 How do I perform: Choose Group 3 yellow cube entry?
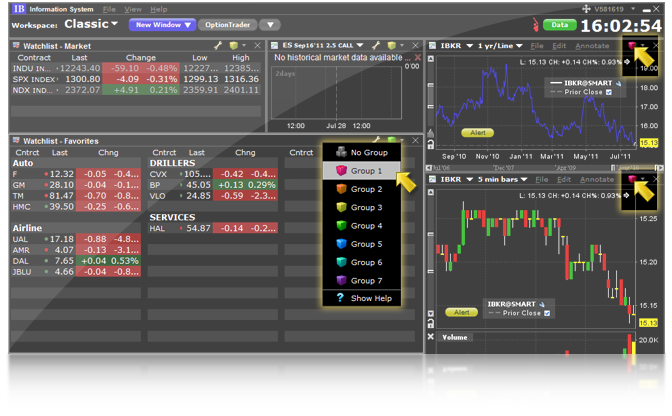pyautogui.click(x=362, y=207)
